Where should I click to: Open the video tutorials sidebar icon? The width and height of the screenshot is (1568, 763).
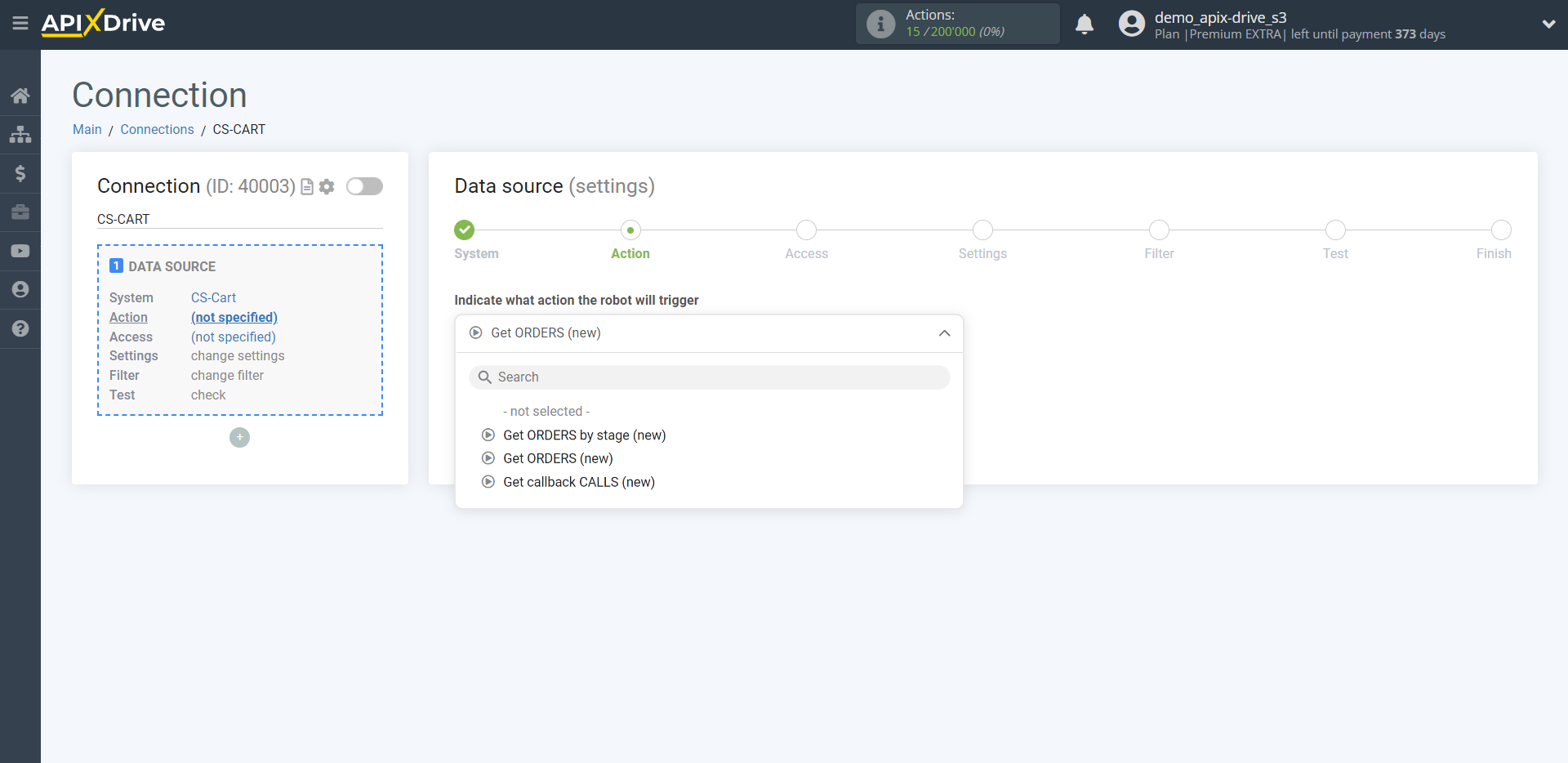point(20,251)
